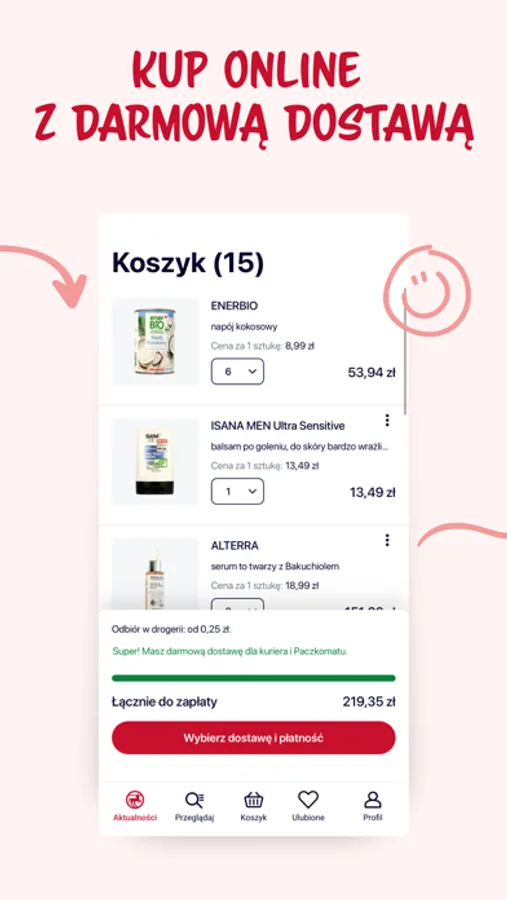Tap the Przeglądaj search icon
The image size is (507, 900).
[x=195, y=800]
